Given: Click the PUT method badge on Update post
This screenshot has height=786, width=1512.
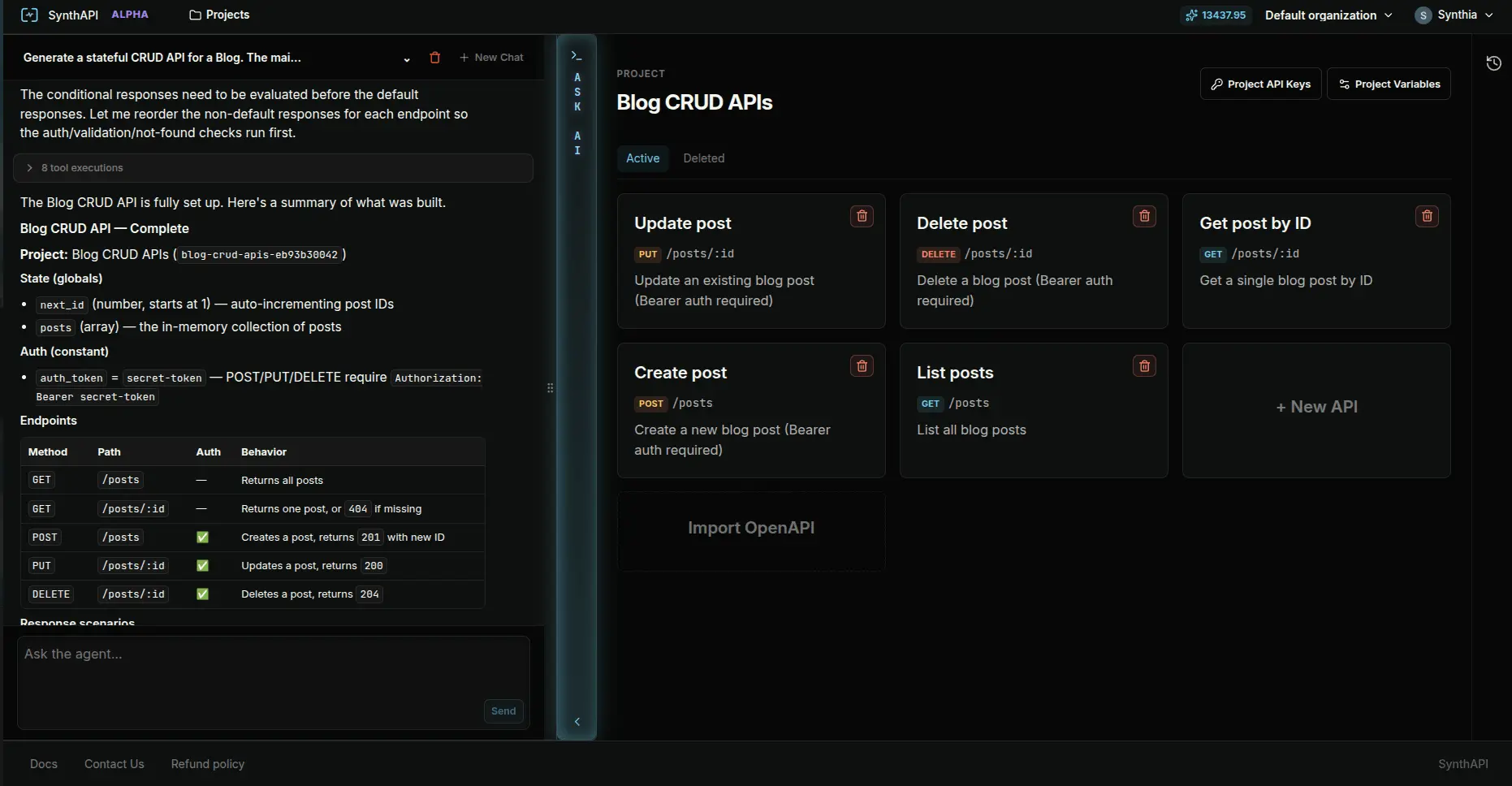Looking at the screenshot, I should click(648, 254).
